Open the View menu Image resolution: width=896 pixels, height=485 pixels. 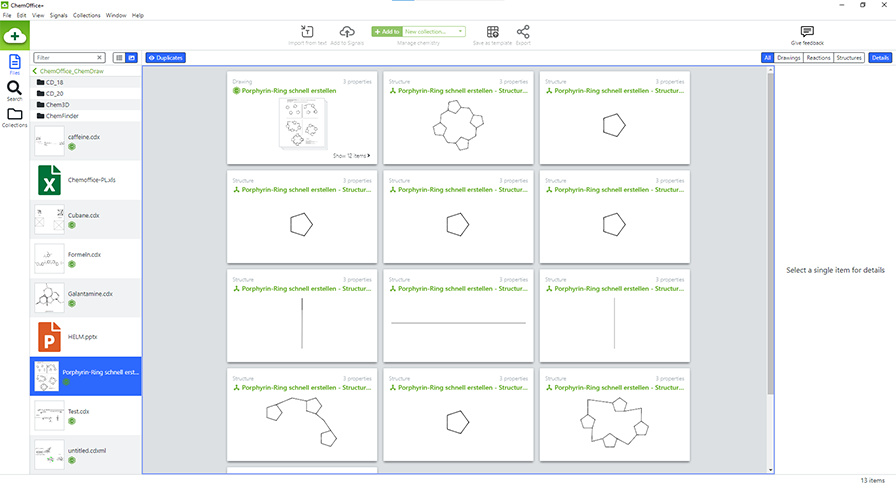38,15
